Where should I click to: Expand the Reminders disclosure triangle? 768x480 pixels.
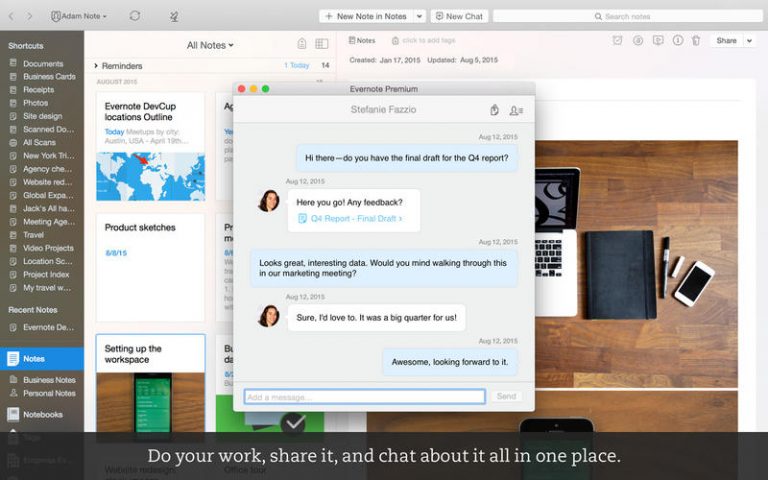96,66
